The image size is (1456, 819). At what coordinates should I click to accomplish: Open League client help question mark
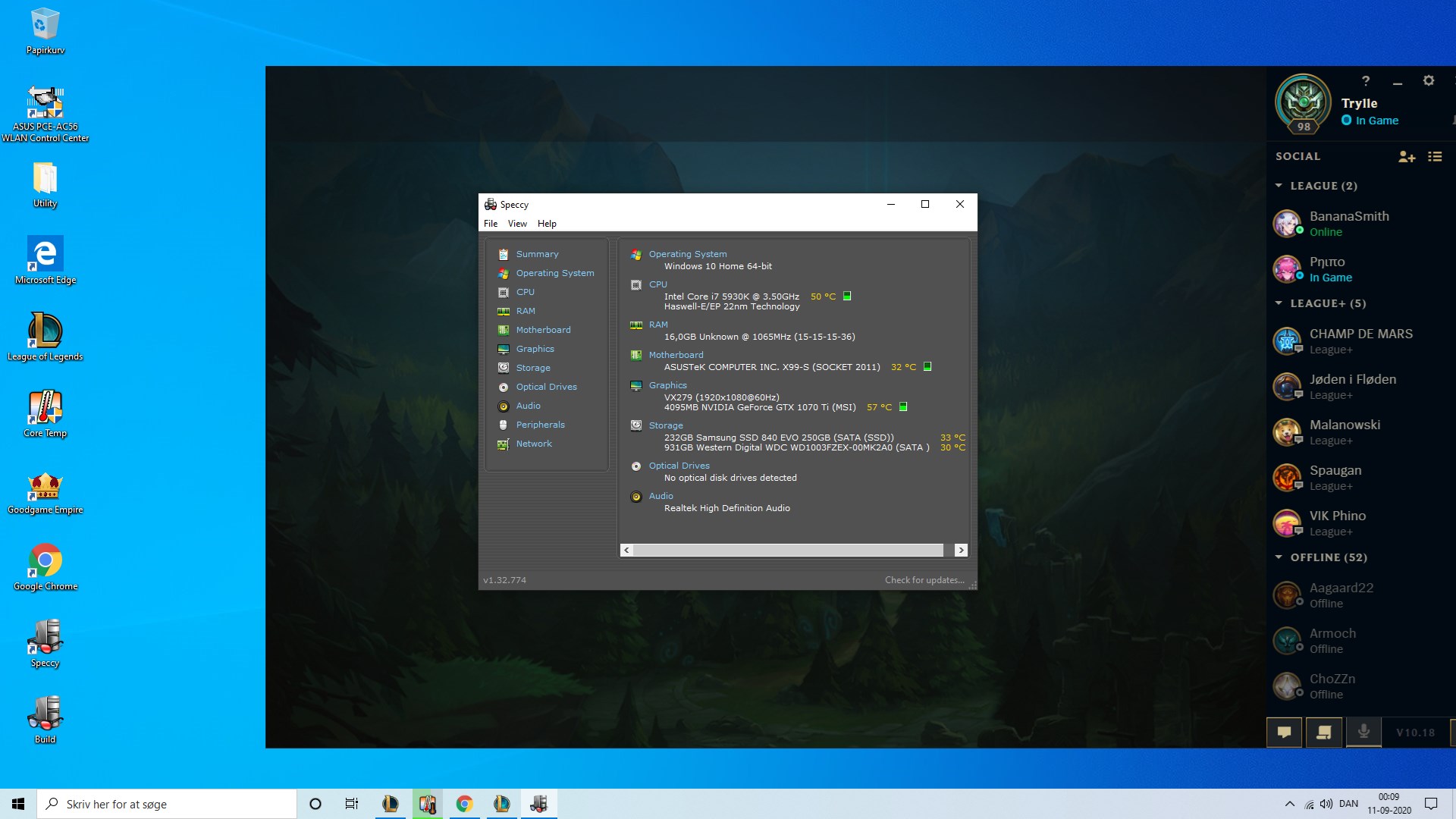[1366, 80]
